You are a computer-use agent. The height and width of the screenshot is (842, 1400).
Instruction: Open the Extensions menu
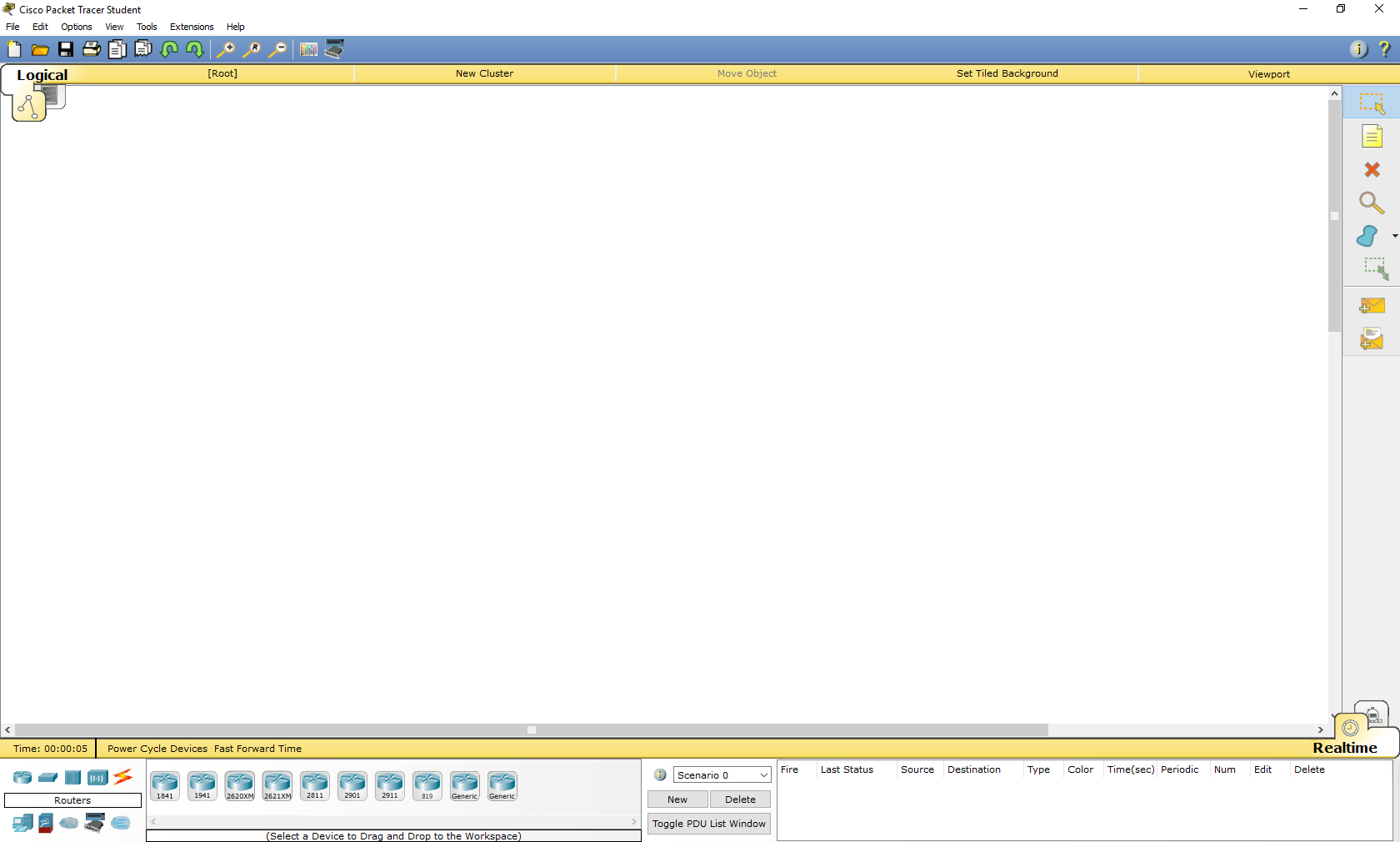(192, 27)
